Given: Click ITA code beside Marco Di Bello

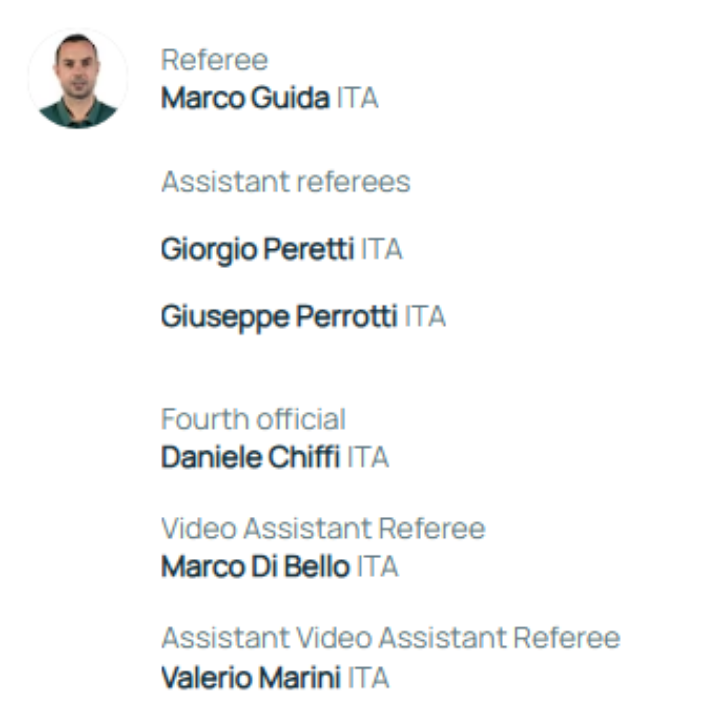Looking at the screenshot, I should pyautogui.click(x=377, y=567).
